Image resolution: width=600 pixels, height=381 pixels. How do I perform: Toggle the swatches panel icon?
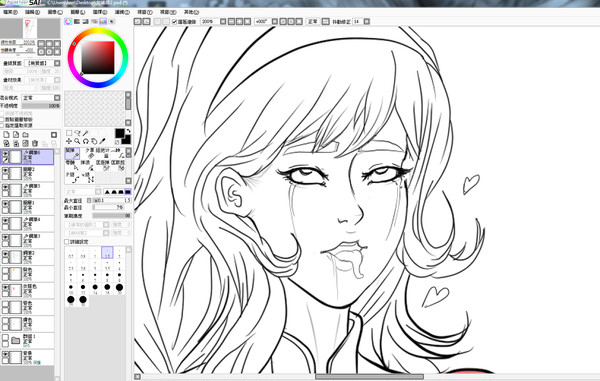tap(103, 21)
